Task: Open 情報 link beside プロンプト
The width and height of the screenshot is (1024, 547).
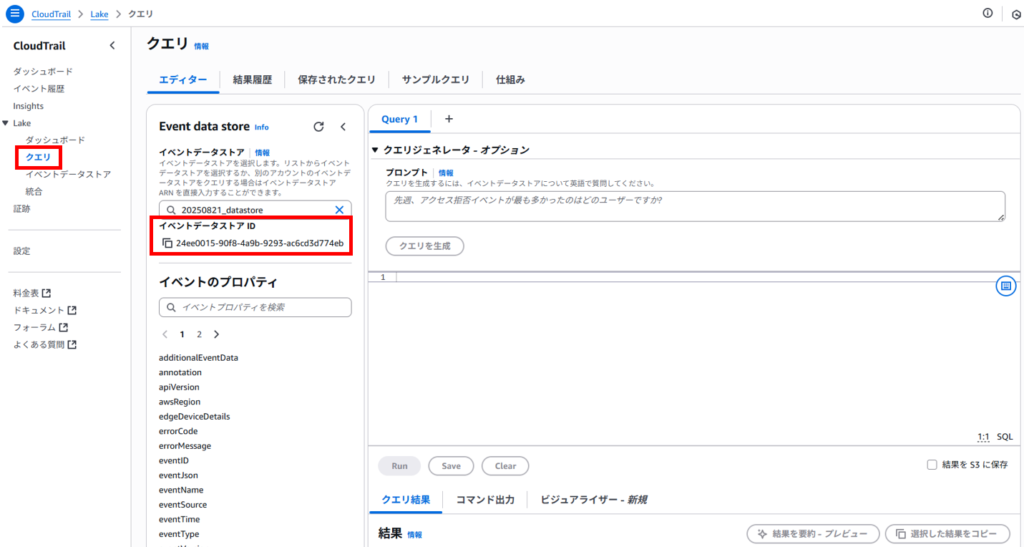Action: 445,173
